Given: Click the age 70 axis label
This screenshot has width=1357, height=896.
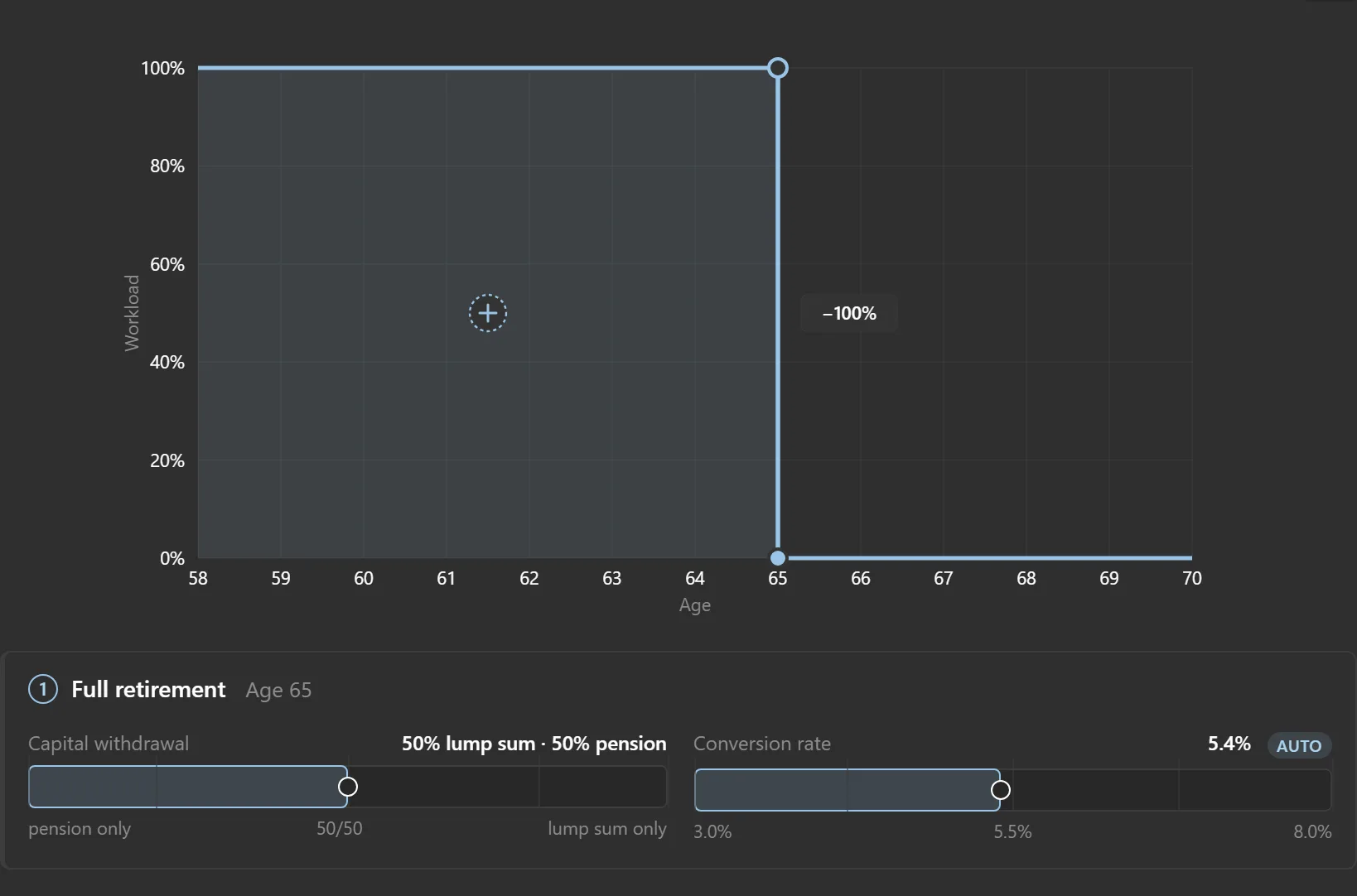Looking at the screenshot, I should click(x=1192, y=578).
